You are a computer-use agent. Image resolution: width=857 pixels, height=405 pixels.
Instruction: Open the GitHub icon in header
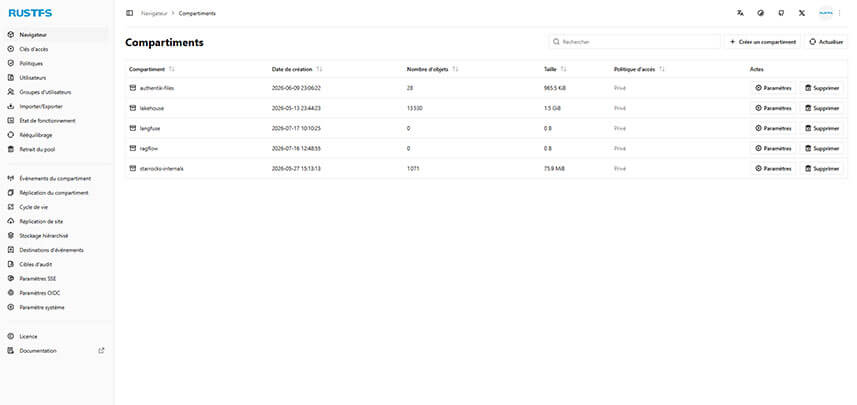[x=781, y=13]
